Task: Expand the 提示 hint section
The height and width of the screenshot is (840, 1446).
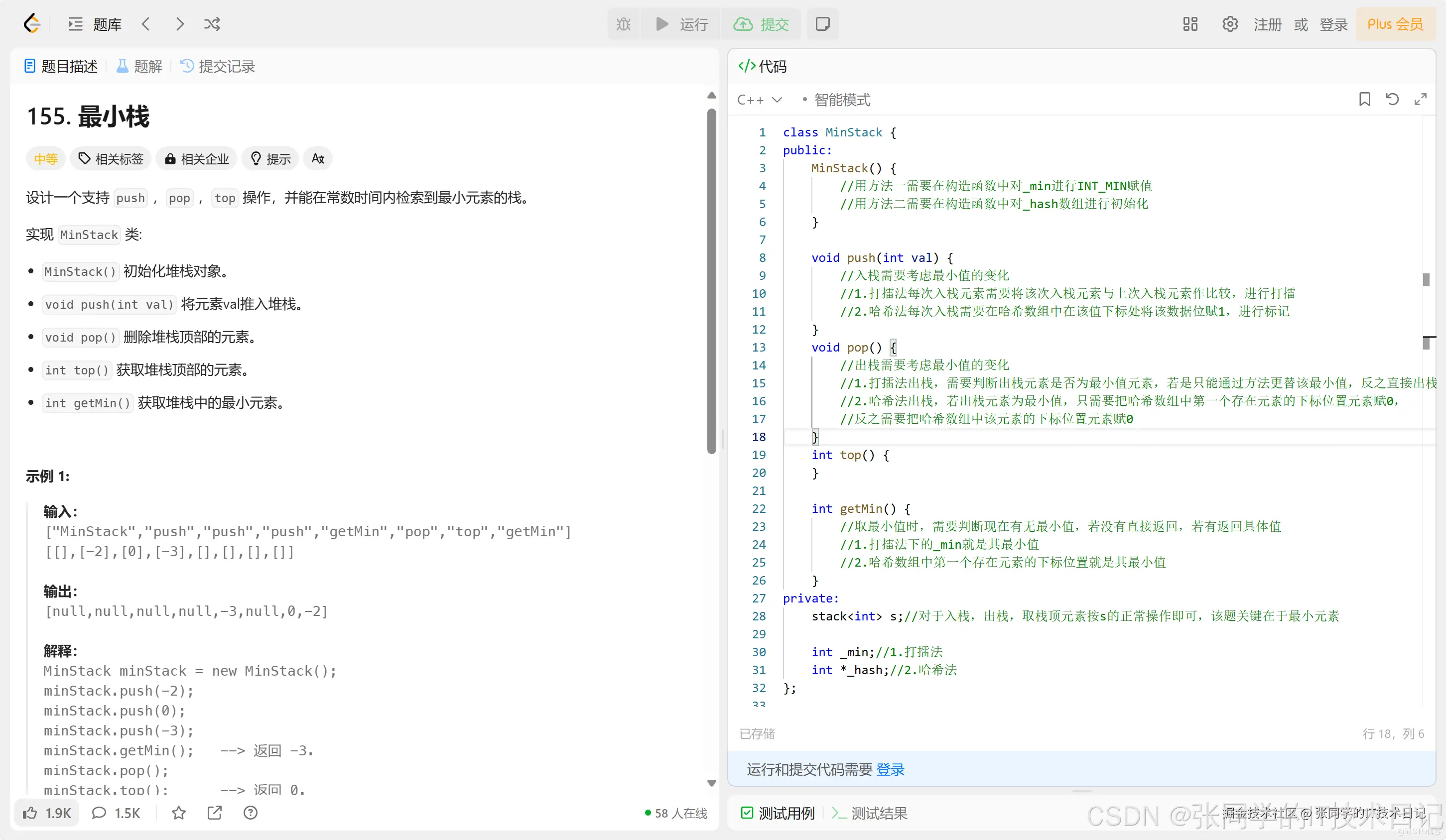Action: pos(271,159)
